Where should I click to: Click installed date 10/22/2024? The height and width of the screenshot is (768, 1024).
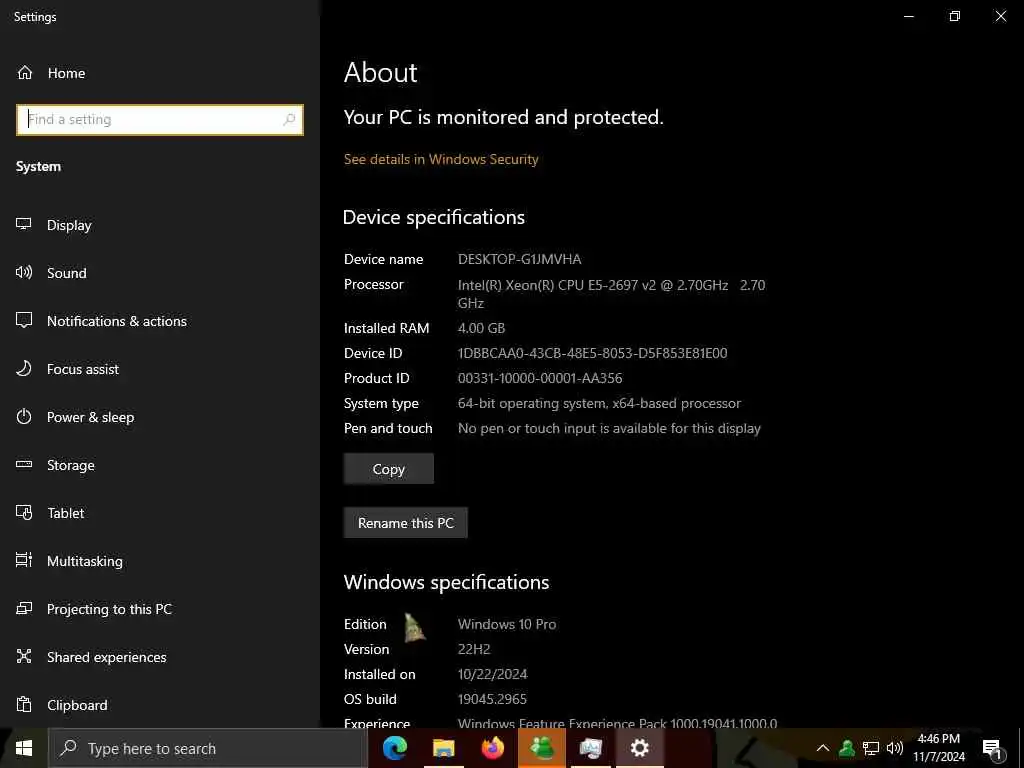[x=492, y=674]
